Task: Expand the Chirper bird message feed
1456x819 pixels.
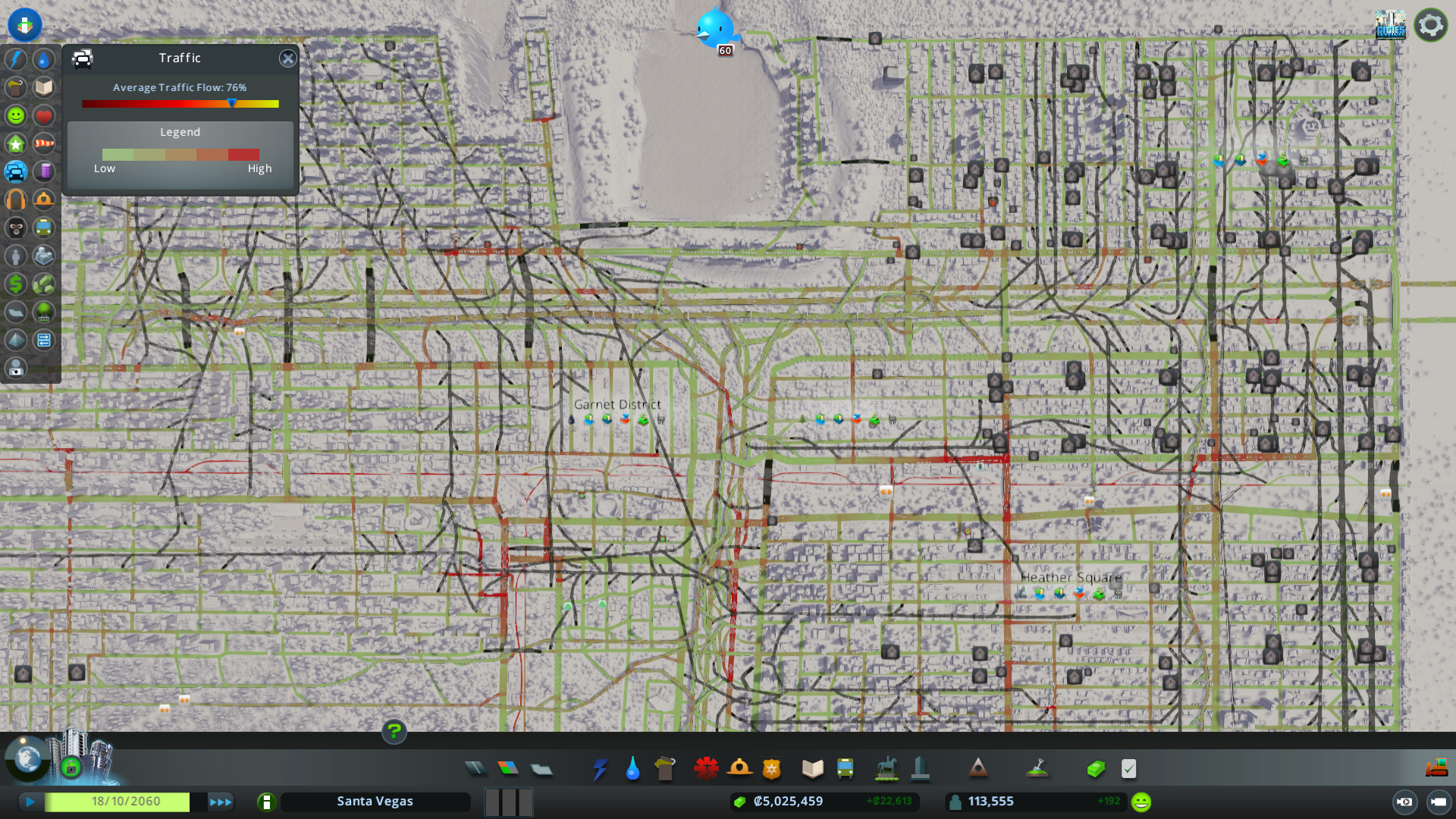Action: point(716,29)
